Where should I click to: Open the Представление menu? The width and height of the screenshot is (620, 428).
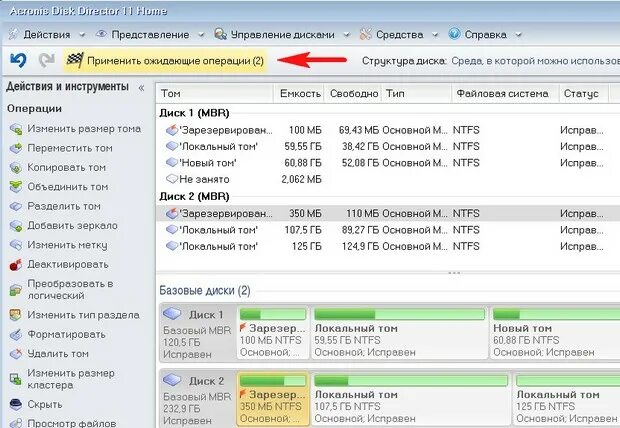coord(150,35)
